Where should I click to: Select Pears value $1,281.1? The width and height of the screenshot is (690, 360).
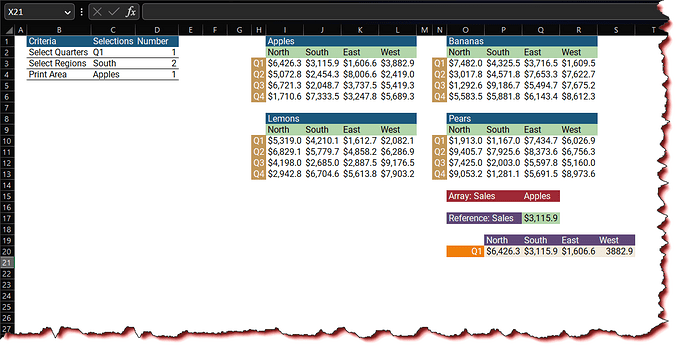pos(503,174)
